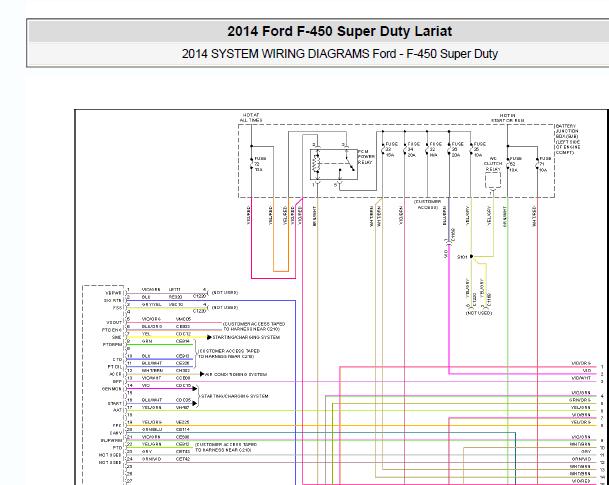Click the A/C clutch relay dashed box symbol
Screen dimensions: 609x485
(x=493, y=181)
